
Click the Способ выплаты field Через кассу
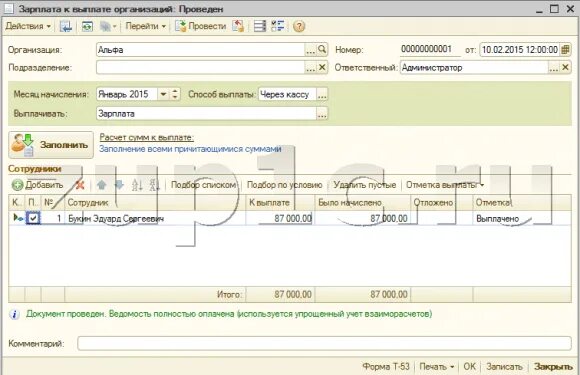coord(287,94)
